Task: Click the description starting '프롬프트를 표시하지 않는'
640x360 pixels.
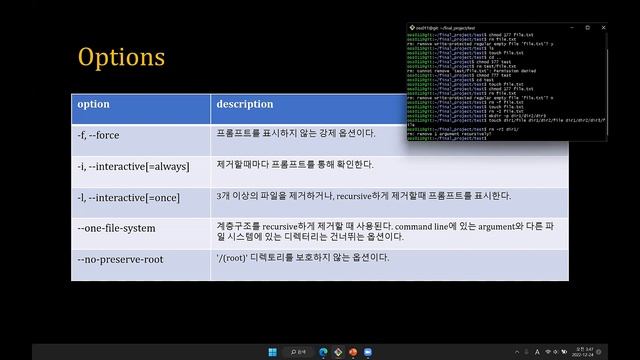Action: pyautogui.click(x=296, y=133)
